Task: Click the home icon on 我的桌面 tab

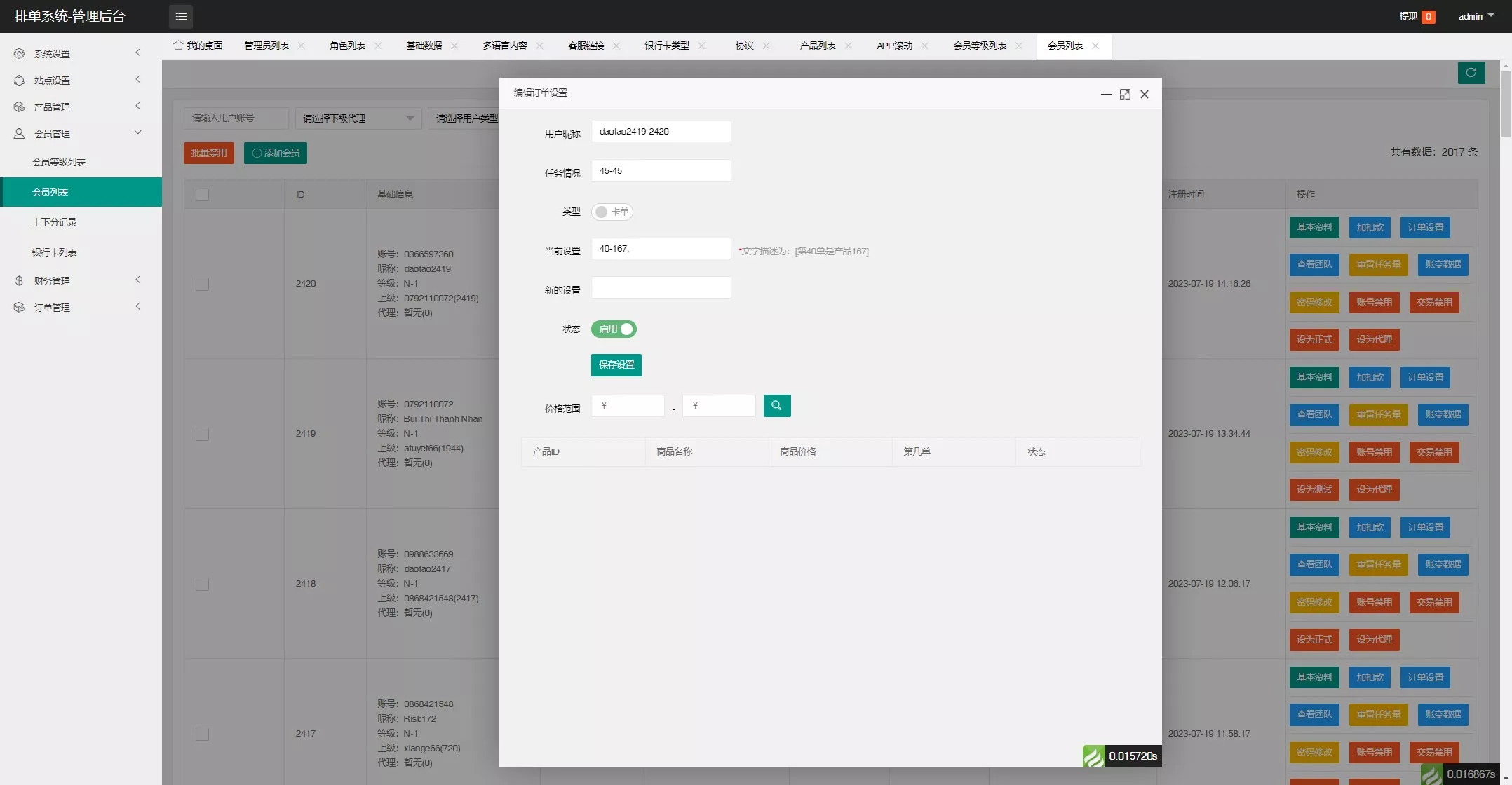Action: coord(178,46)
